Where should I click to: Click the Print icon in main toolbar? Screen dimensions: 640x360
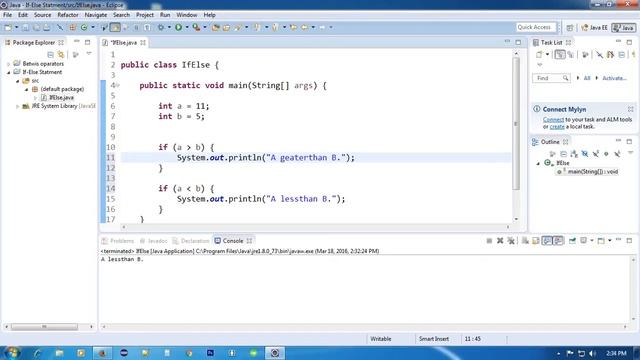(47, 27)
